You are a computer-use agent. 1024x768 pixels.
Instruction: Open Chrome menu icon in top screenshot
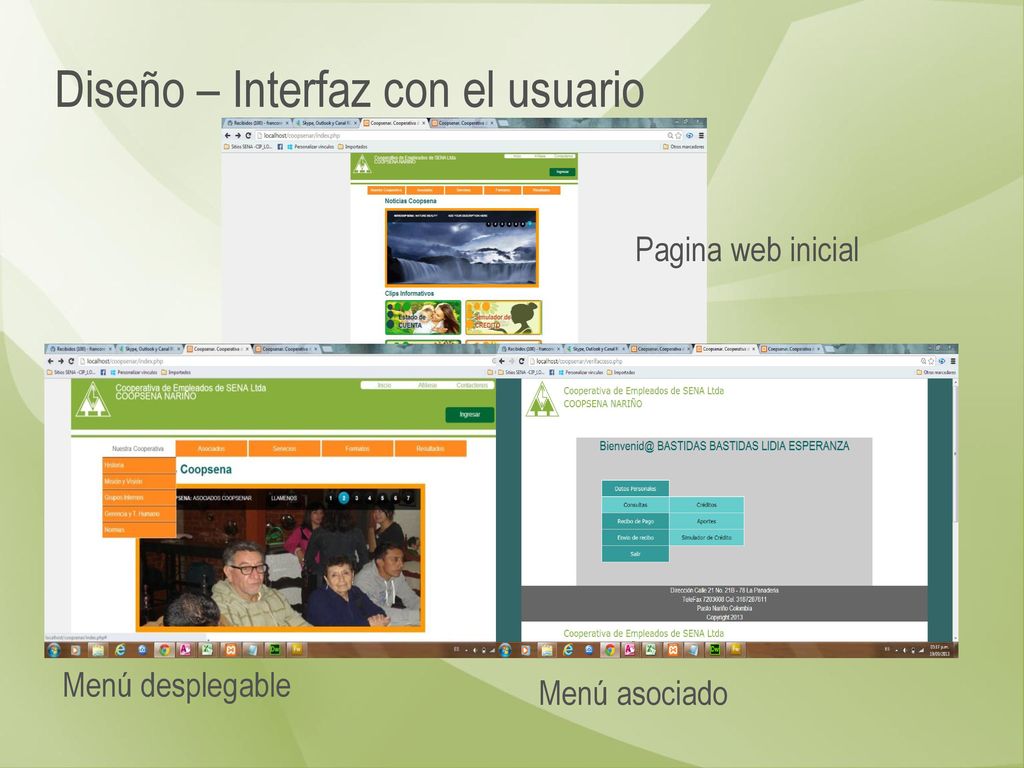pos(701,136)
